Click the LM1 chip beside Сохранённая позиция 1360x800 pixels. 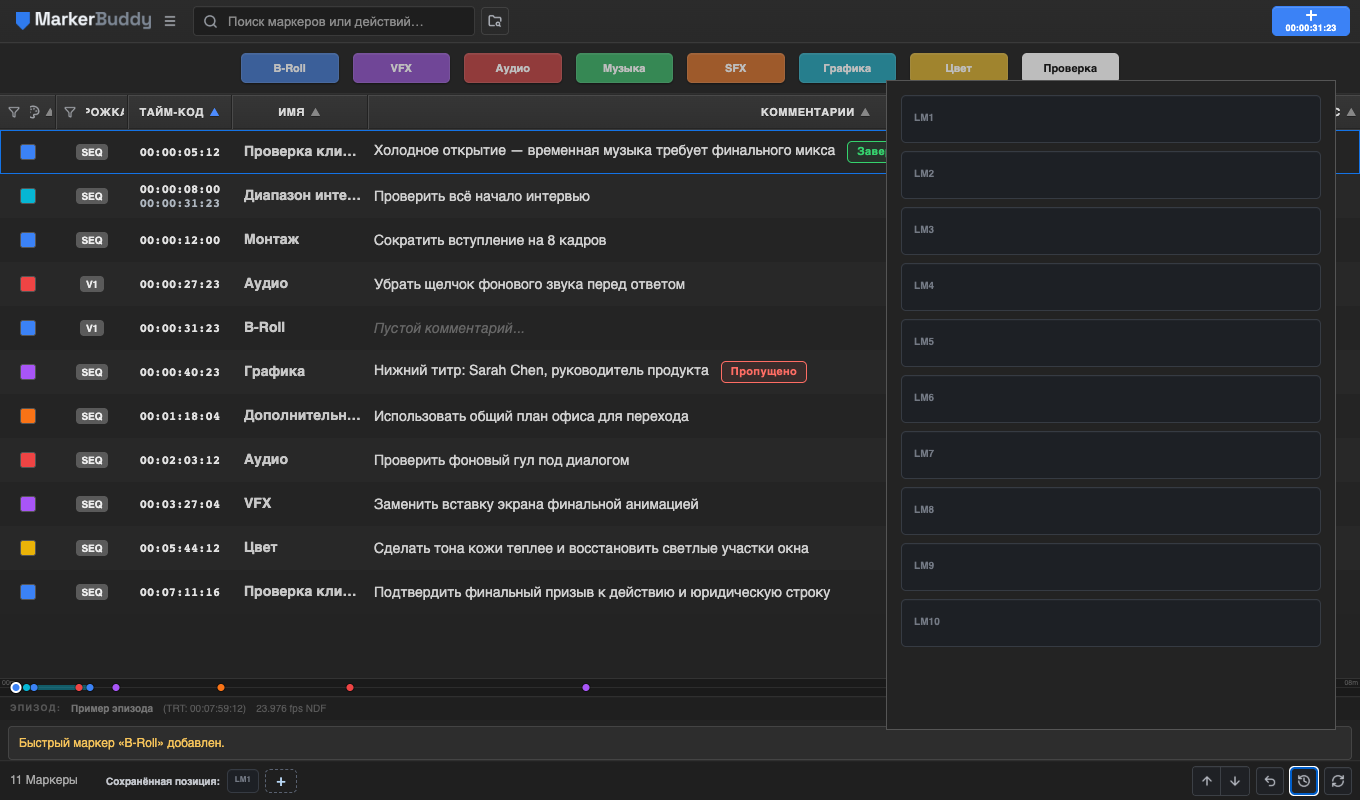(x=243, y=780)
